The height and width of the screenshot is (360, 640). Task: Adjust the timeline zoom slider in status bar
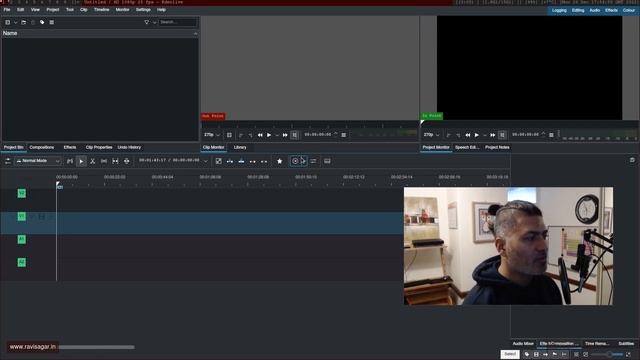607,354
